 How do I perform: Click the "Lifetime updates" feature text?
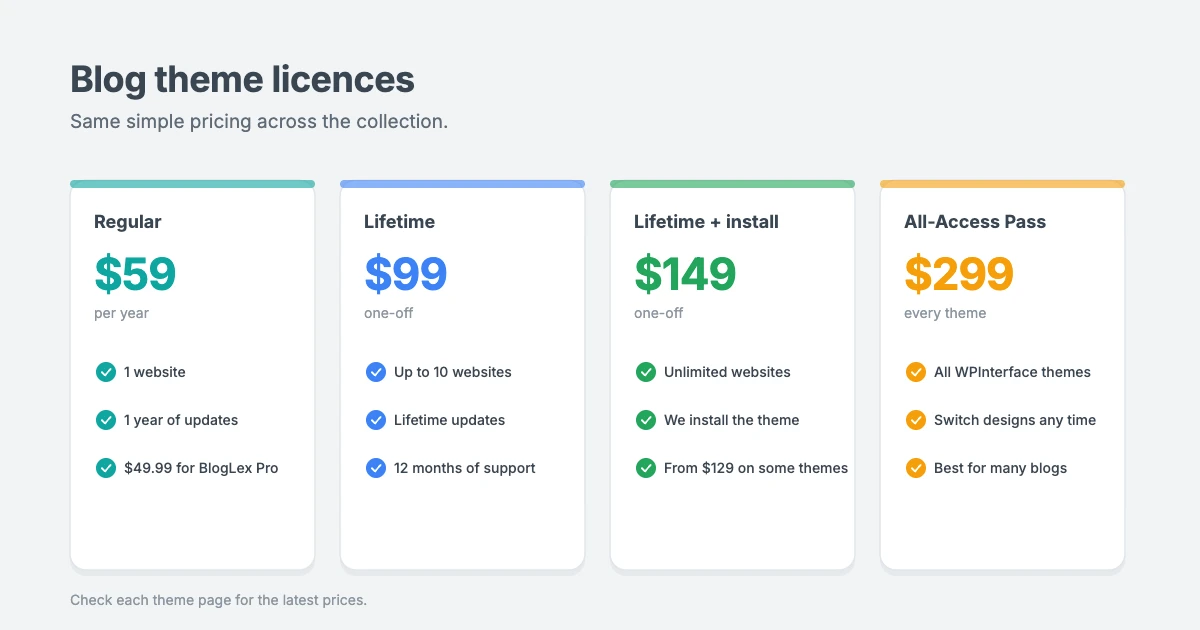449,420
